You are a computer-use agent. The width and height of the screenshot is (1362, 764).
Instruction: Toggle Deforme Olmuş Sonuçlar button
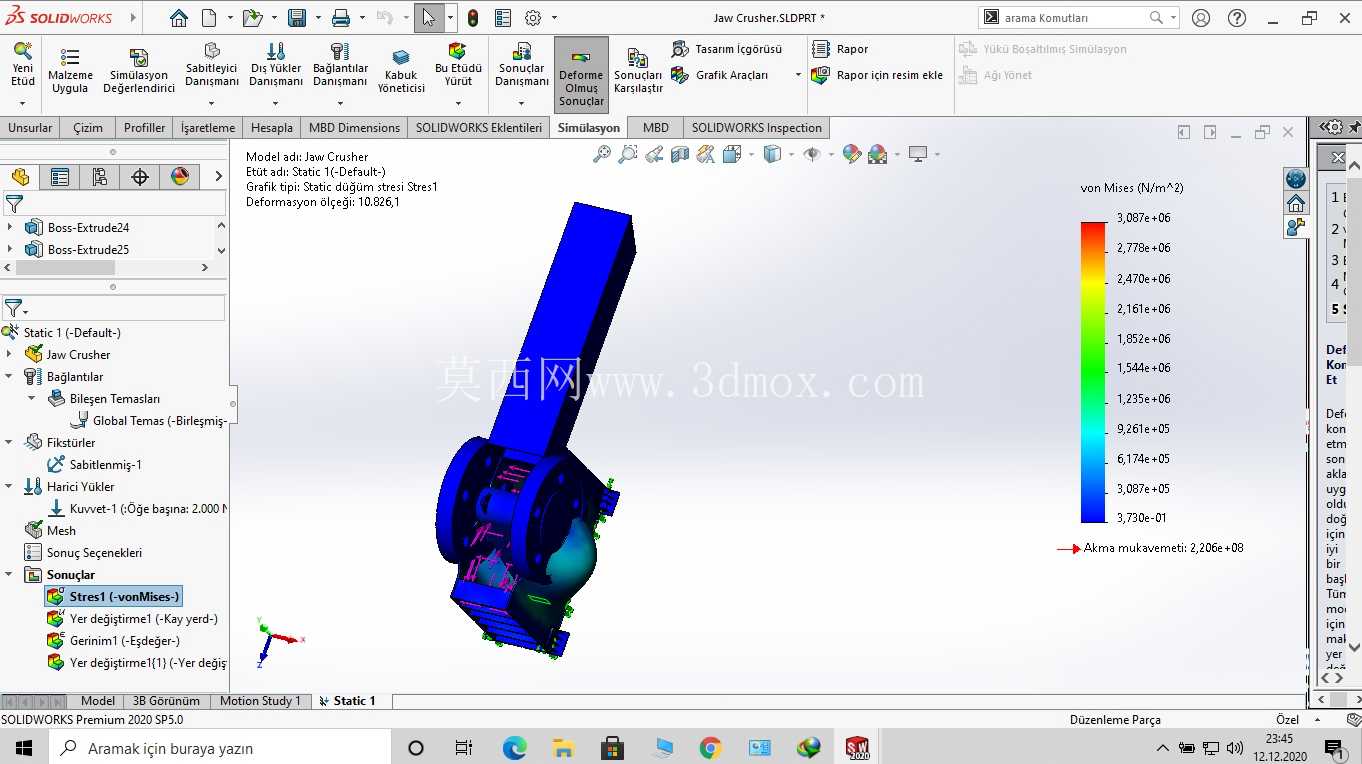[581, 75]
